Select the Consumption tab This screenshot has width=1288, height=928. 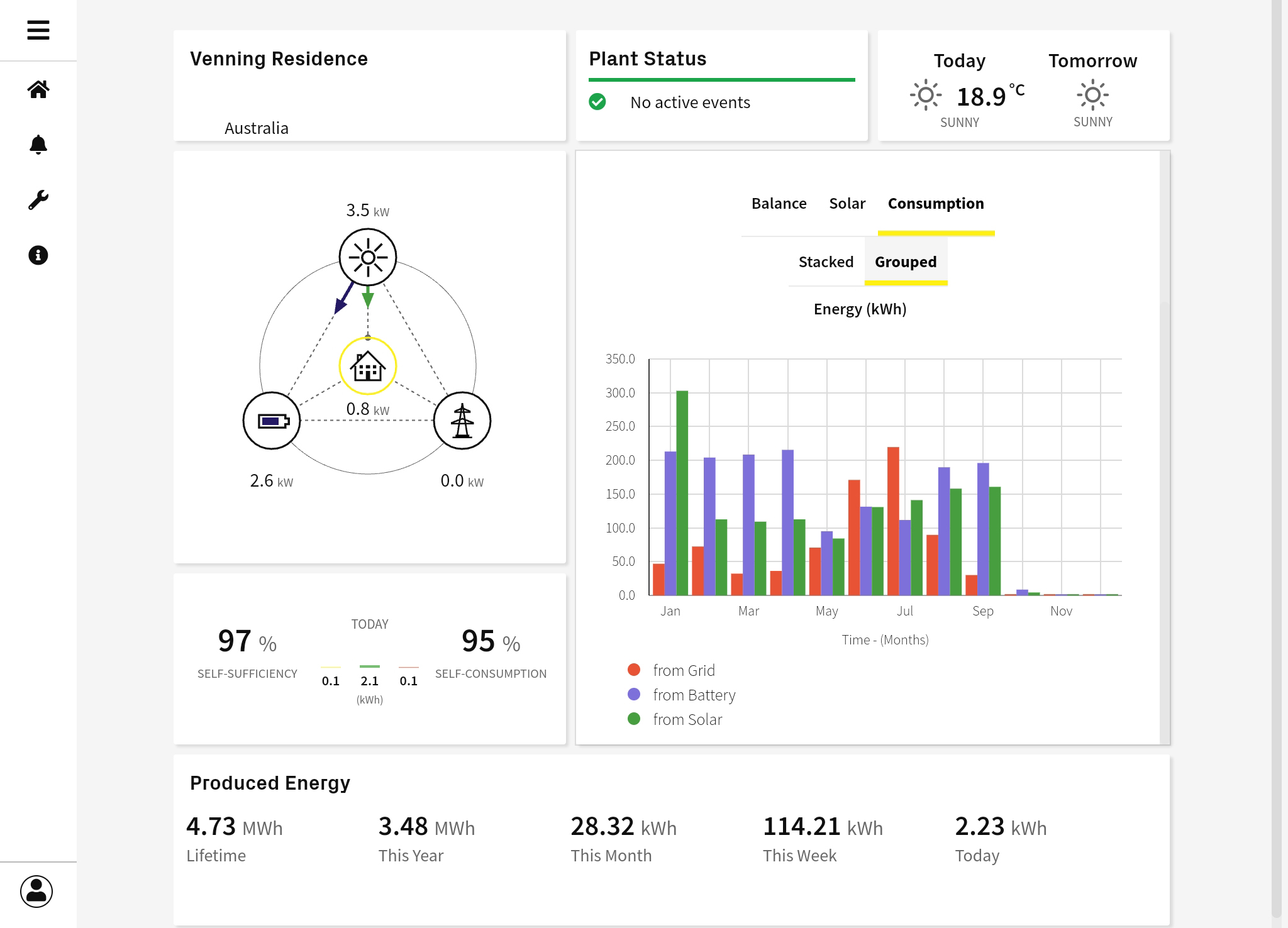[936, 204]
